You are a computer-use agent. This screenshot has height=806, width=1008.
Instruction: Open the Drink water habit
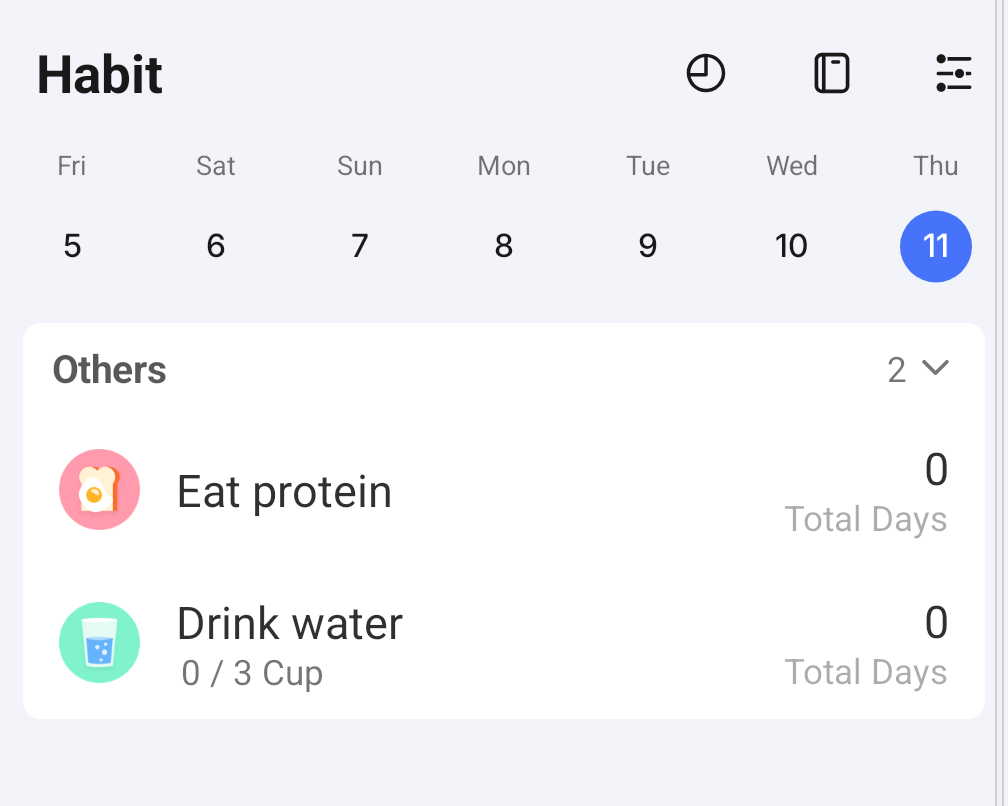pyautogui.click(x=290, y=624)
